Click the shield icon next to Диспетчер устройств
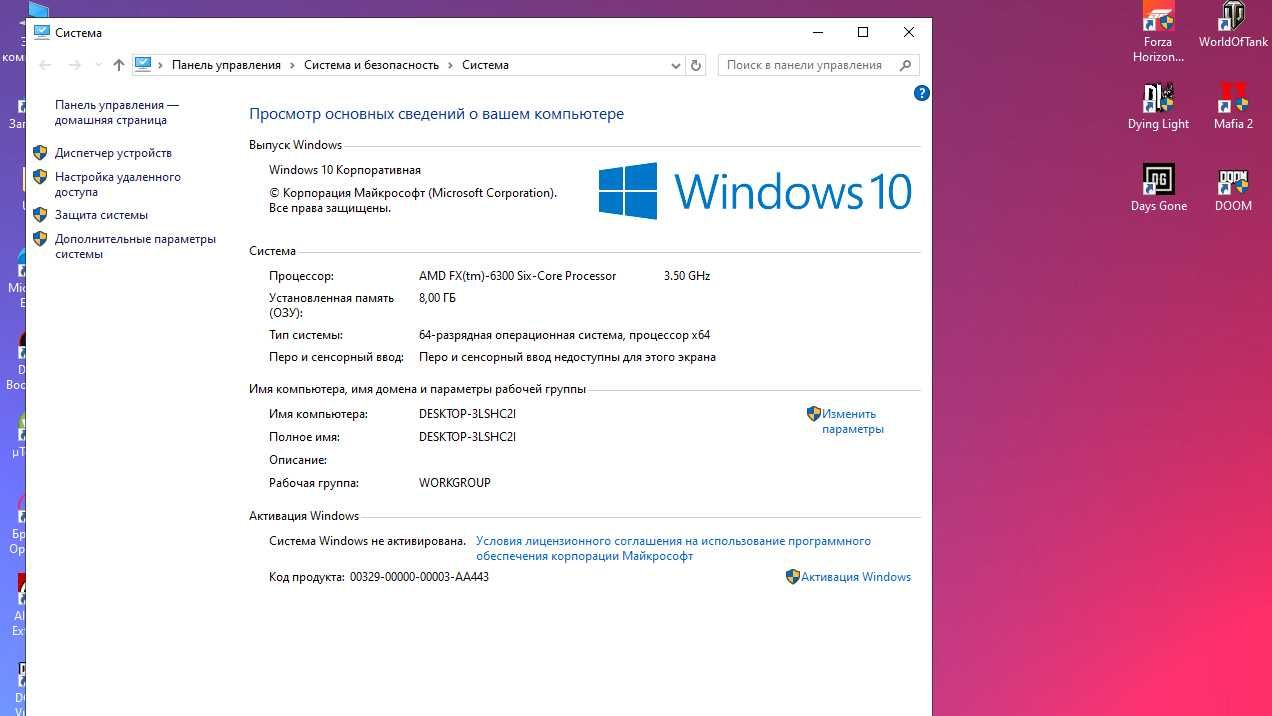 40,153
